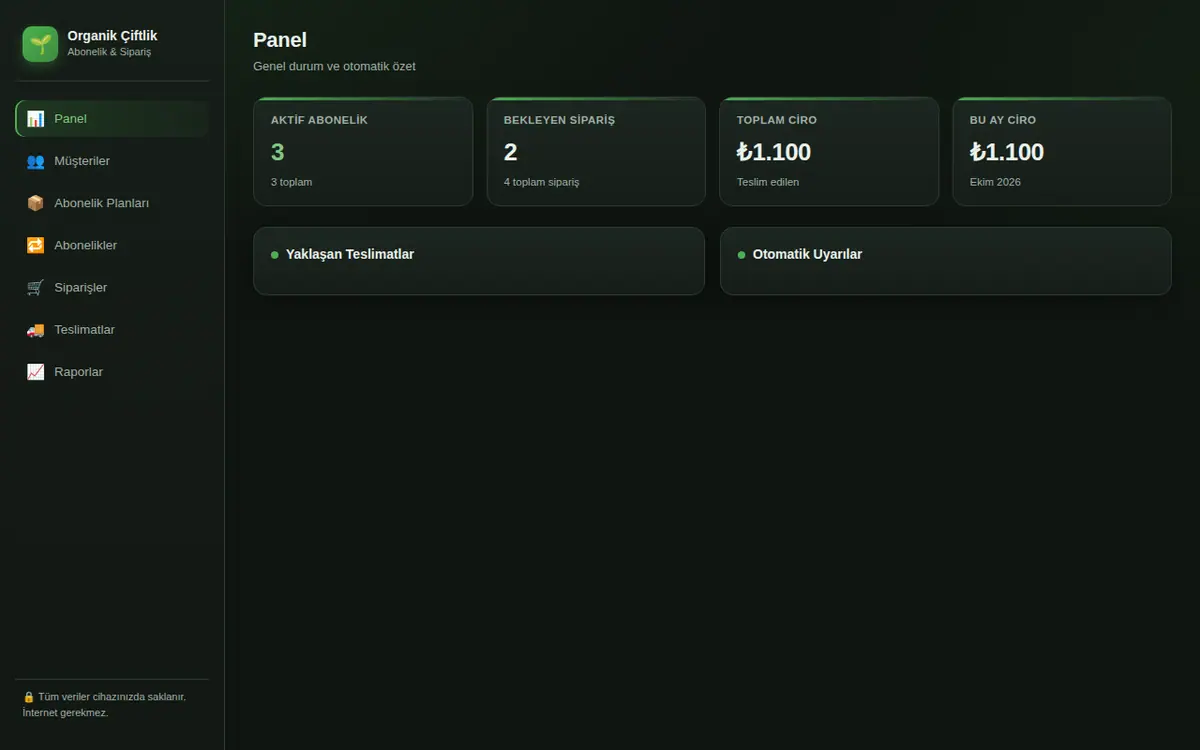The image size is (1200, 750).
Task: Click the Müşteriler people icon
Action: pyautogui.click(x=35, y=161)
